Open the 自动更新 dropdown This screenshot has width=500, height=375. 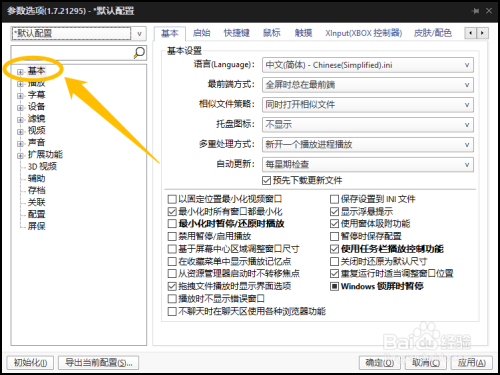point(368,164)
